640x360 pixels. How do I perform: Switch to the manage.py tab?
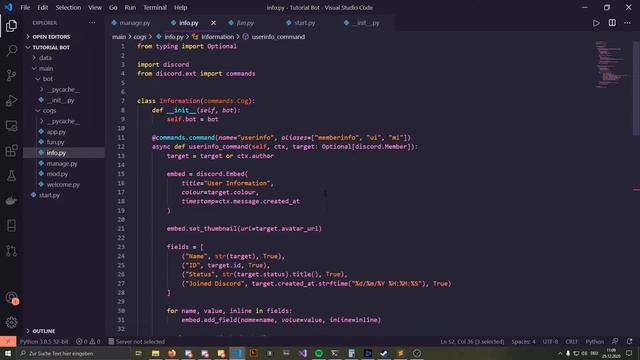pyautogui.click(x=135, y=23)
